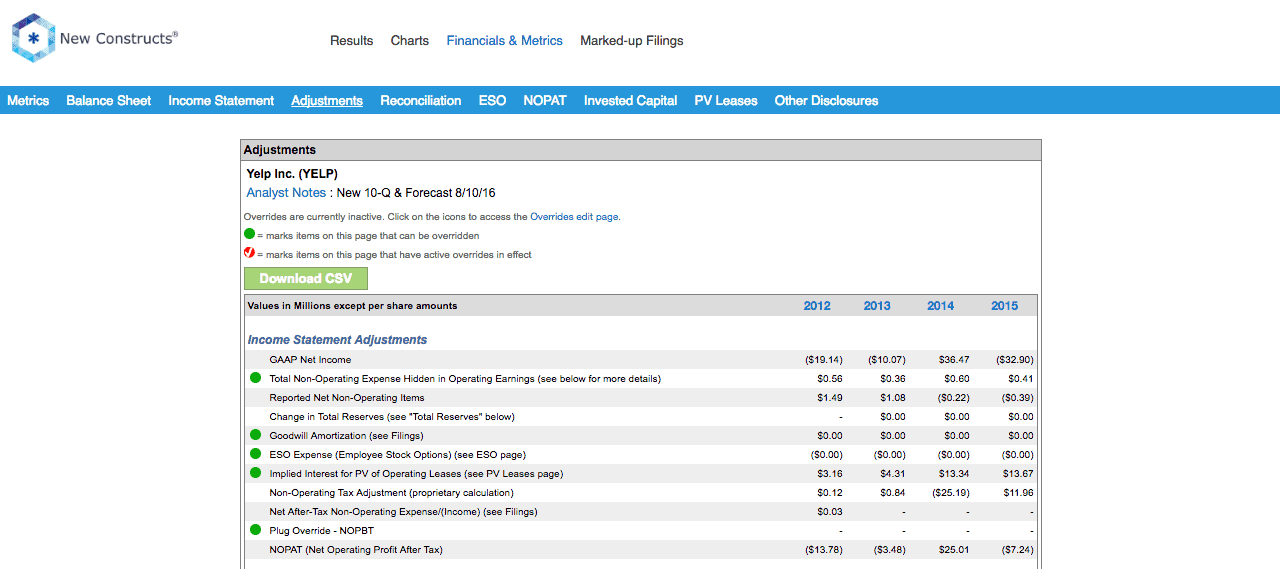Click NOPAT 2015 value ($7.24)
Image resolution: width=1280 pixels, height=569 pixels.
tap(1017, 549)
